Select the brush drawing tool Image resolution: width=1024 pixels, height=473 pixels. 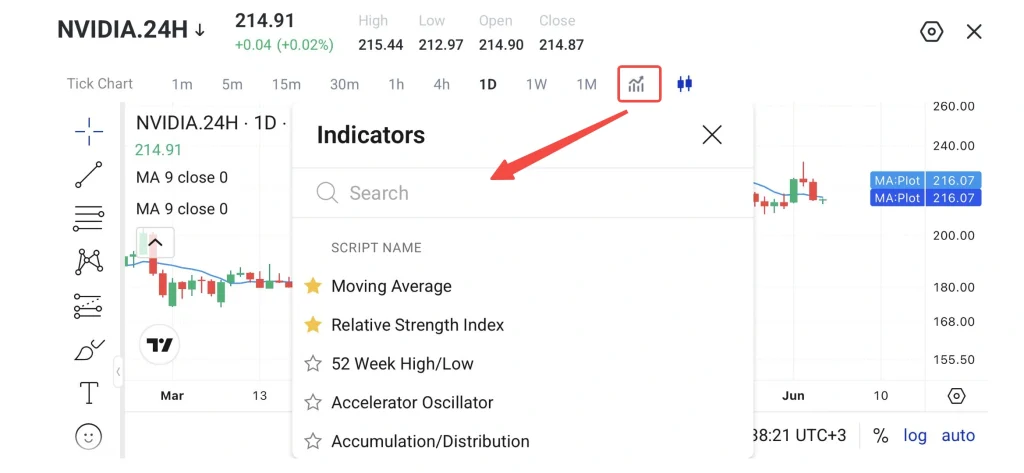point(89,350)
